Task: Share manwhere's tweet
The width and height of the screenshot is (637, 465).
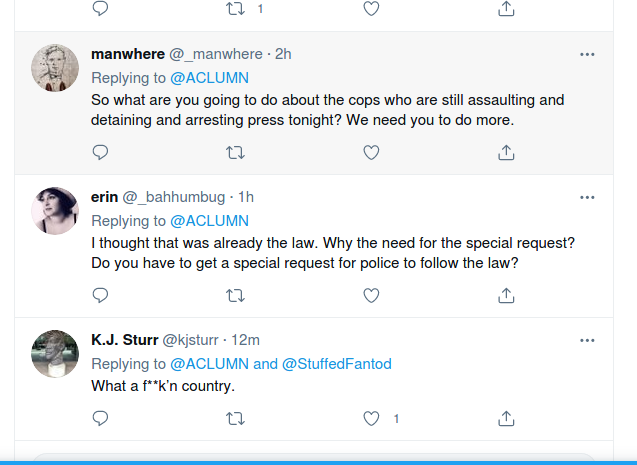Action: coord(506,152)
